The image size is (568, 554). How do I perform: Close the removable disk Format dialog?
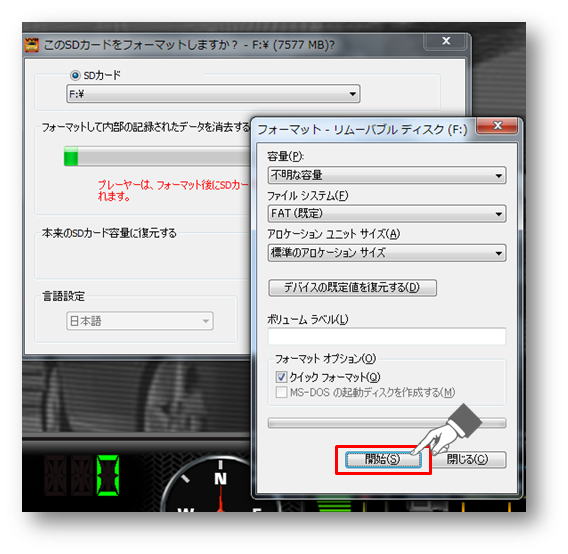click(x=498, y=126)
